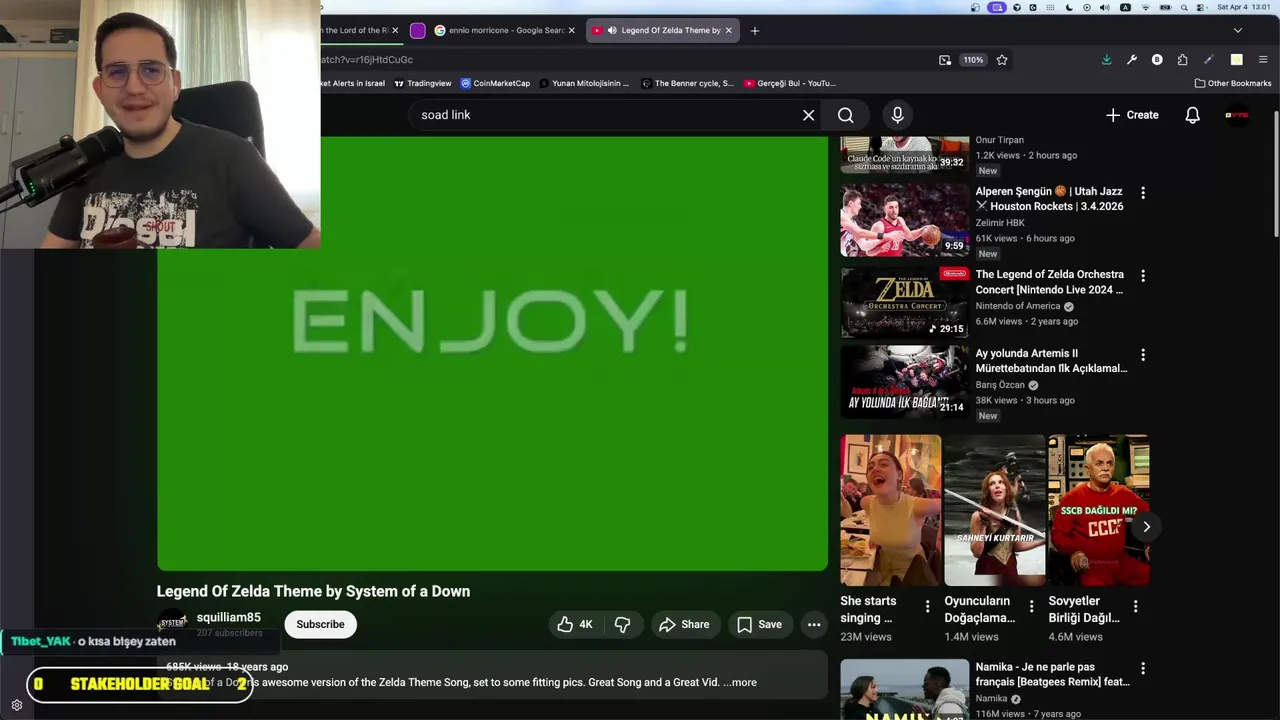
Task: Open options menu for Zelda Orchestra Concert video
Action: point(1143,275)
